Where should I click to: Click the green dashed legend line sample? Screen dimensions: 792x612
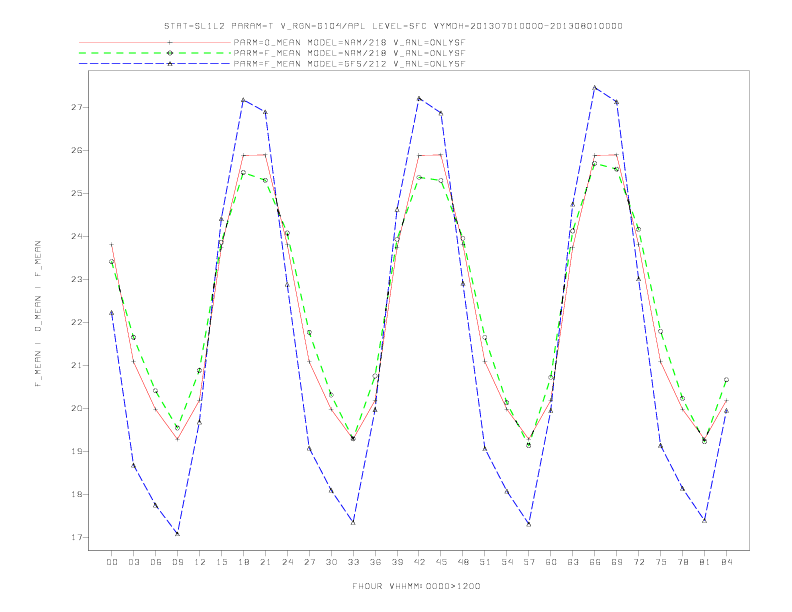tap(155, 53)
